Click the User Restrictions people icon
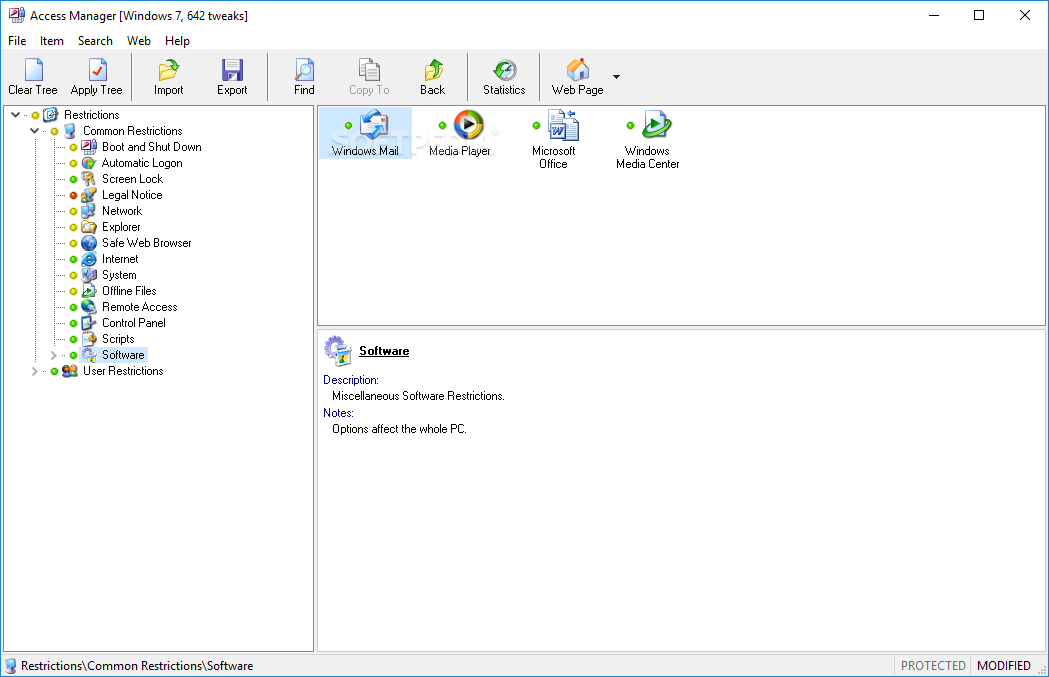This screenshot has width=1049, height=677. (70, 371)
